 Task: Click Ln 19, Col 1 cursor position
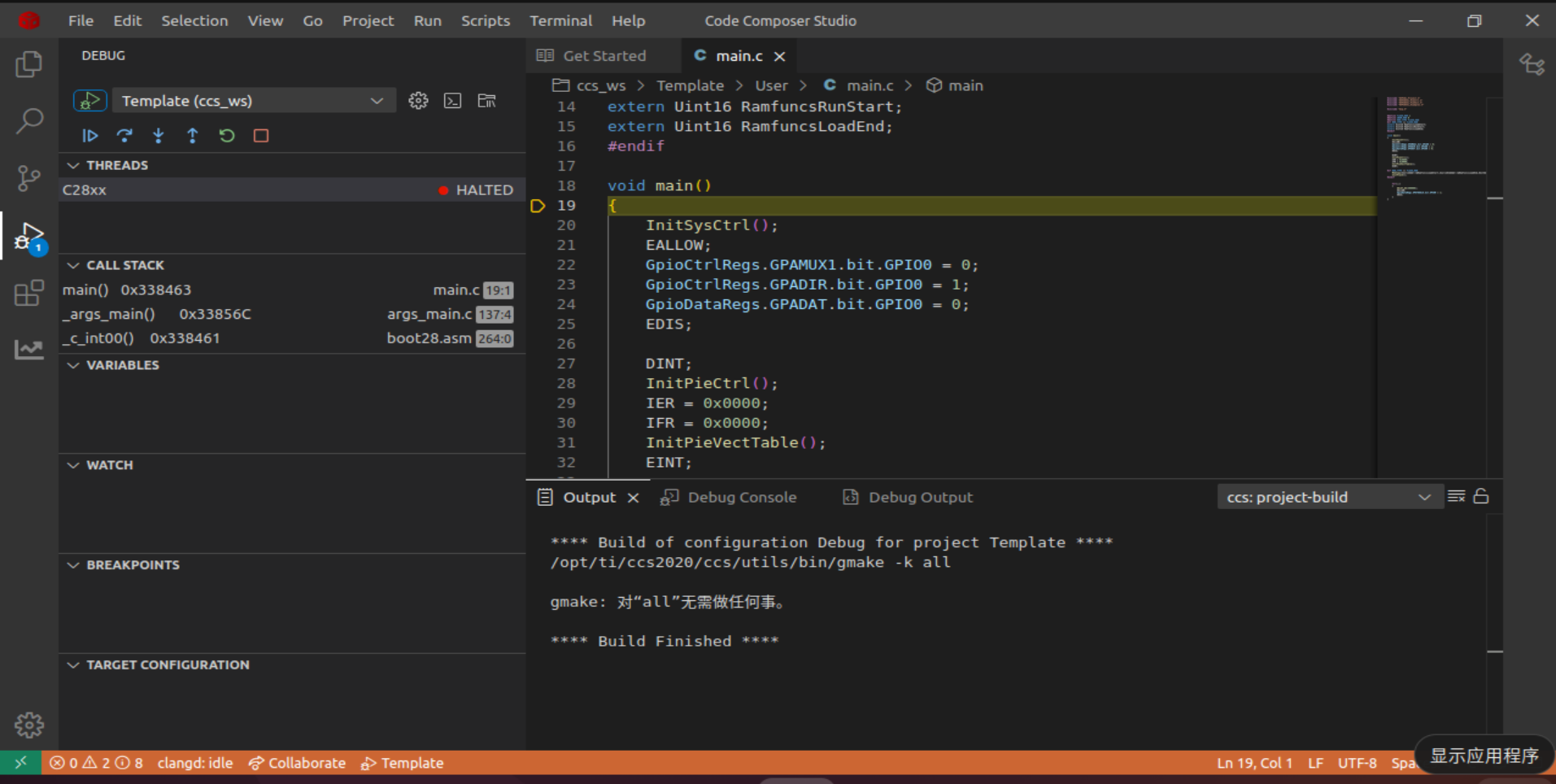1254,763
